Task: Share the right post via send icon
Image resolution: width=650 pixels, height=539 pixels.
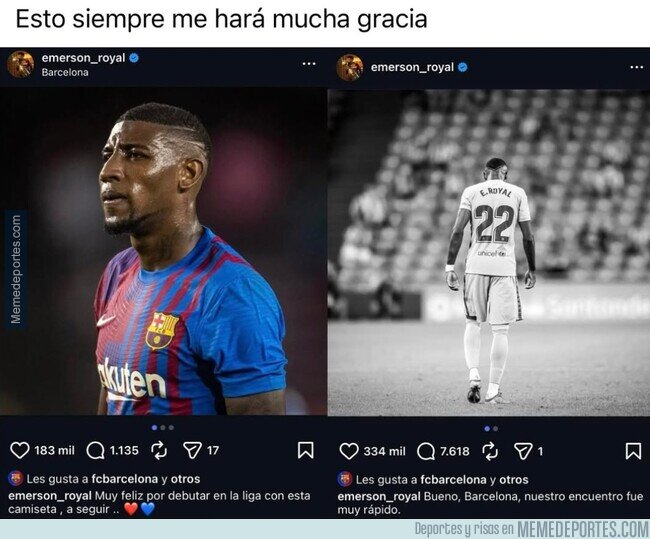Action: [523, 451]
